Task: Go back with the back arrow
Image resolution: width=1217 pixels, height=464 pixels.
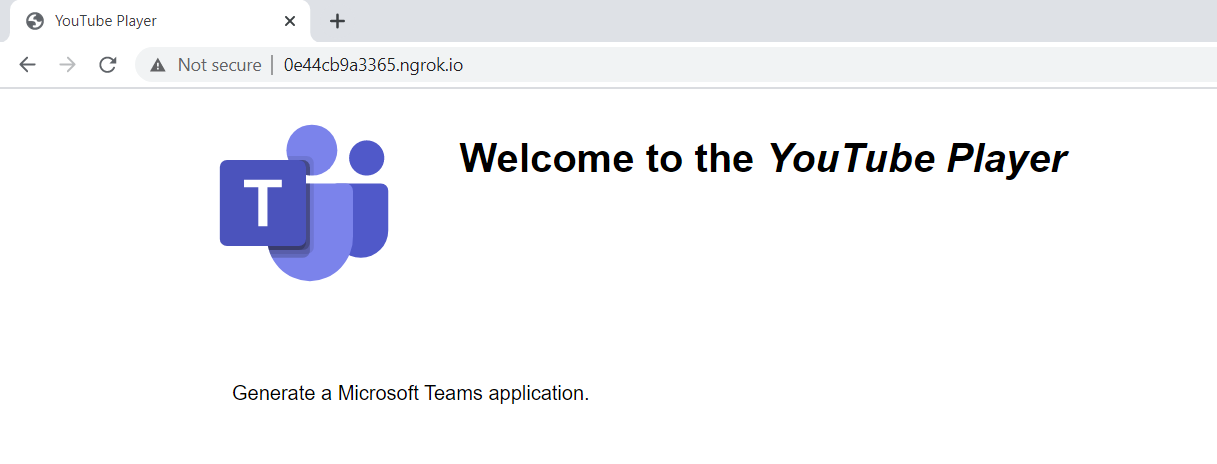Action: tap(28, 65)
